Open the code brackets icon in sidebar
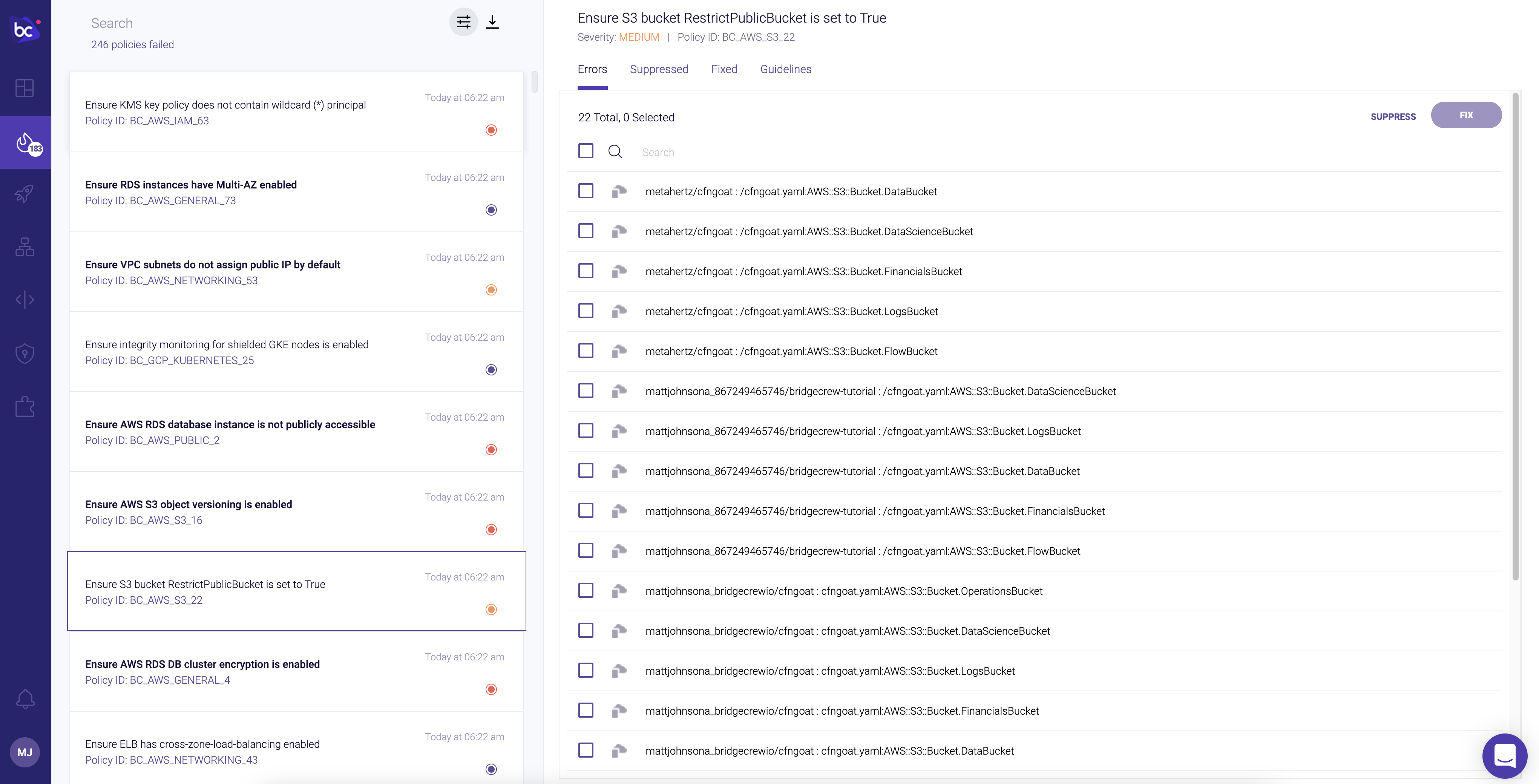 point(25,299)
